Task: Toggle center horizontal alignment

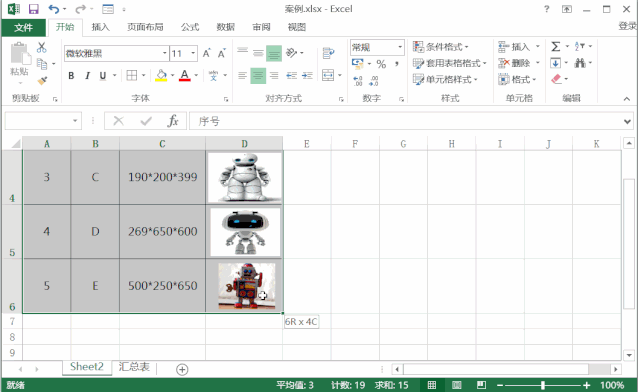Action: (x=258, y=76)
